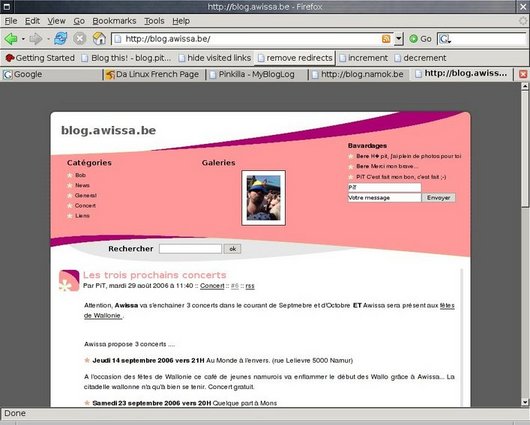Open the search engine selector dropdown

click(445, 39)
